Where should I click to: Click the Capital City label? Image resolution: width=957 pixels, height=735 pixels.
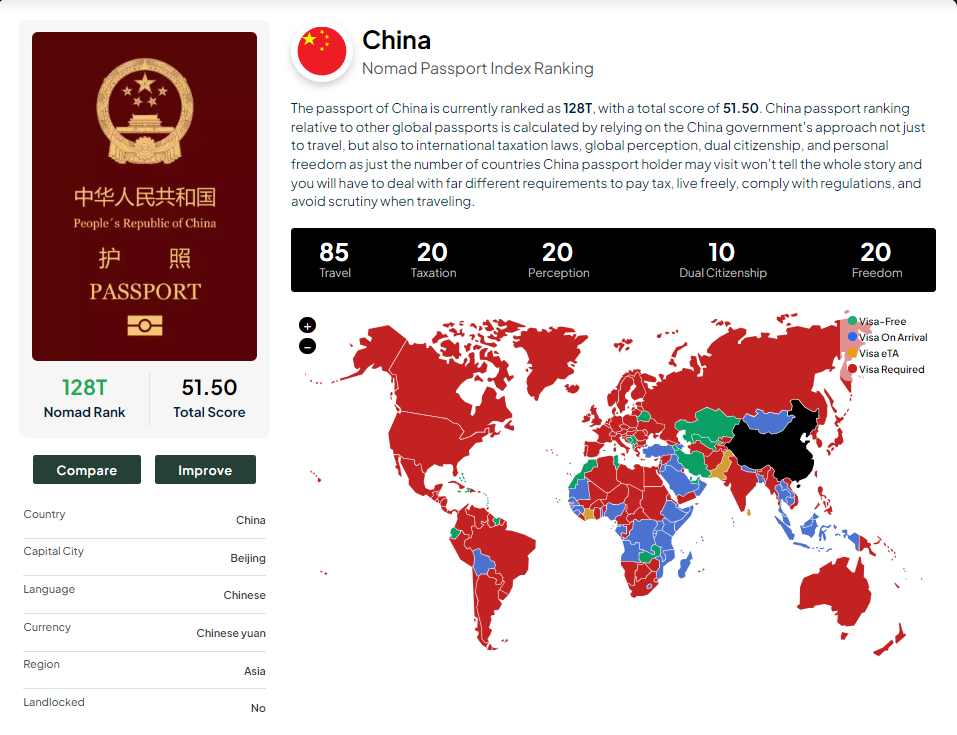click(x=54, y=551)
